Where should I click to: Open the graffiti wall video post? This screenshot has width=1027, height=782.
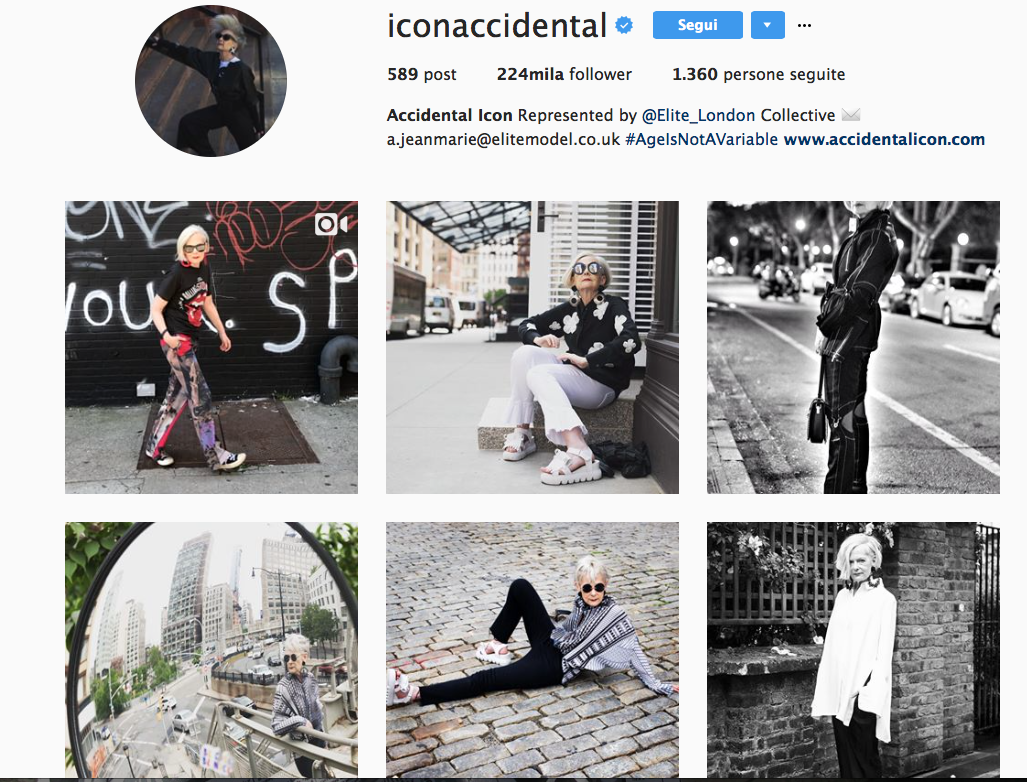[212, 347]
